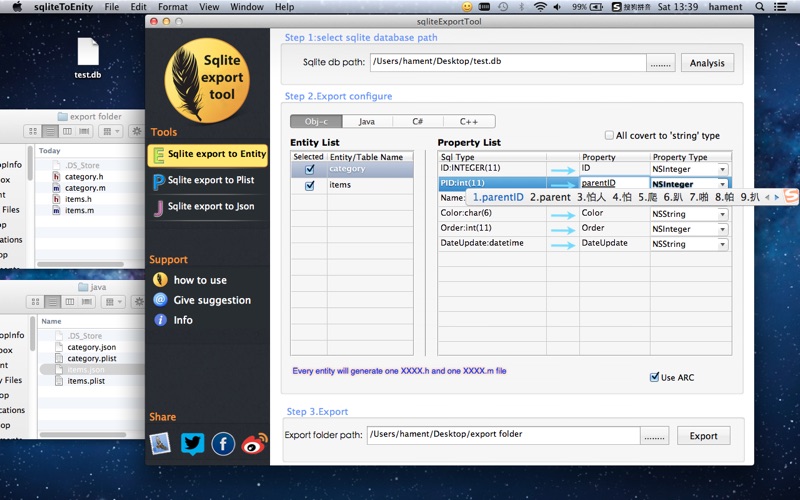
Task: Open Sqlite export to Entity tool
Action: 208,155
